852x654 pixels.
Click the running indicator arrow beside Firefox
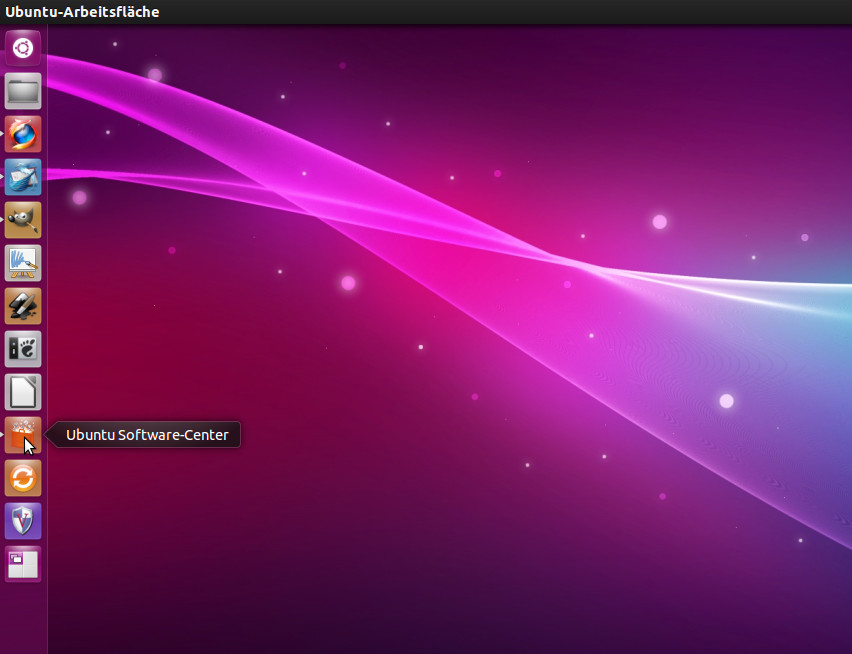pos(3,134)
